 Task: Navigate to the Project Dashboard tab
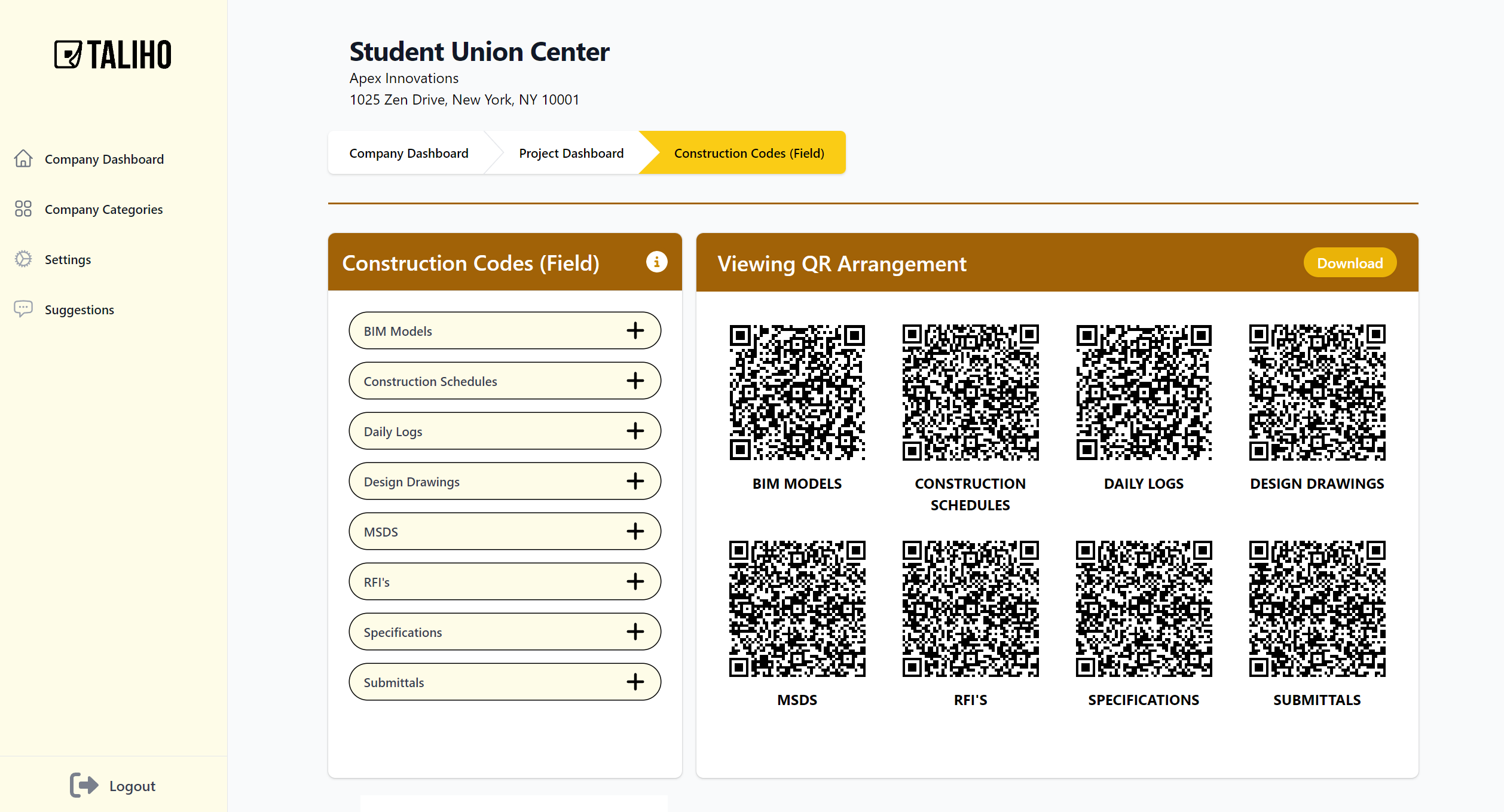[571, 153]
